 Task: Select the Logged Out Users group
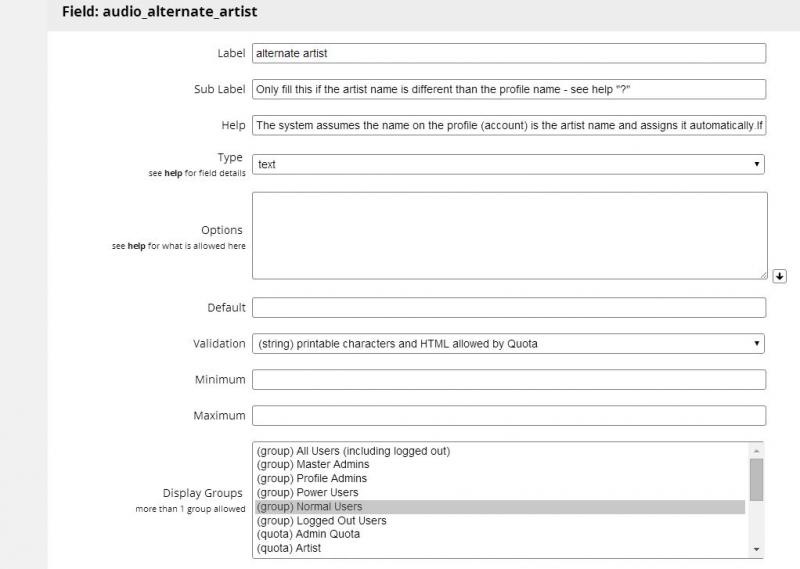pyautogui.click(x=321, y=521)
